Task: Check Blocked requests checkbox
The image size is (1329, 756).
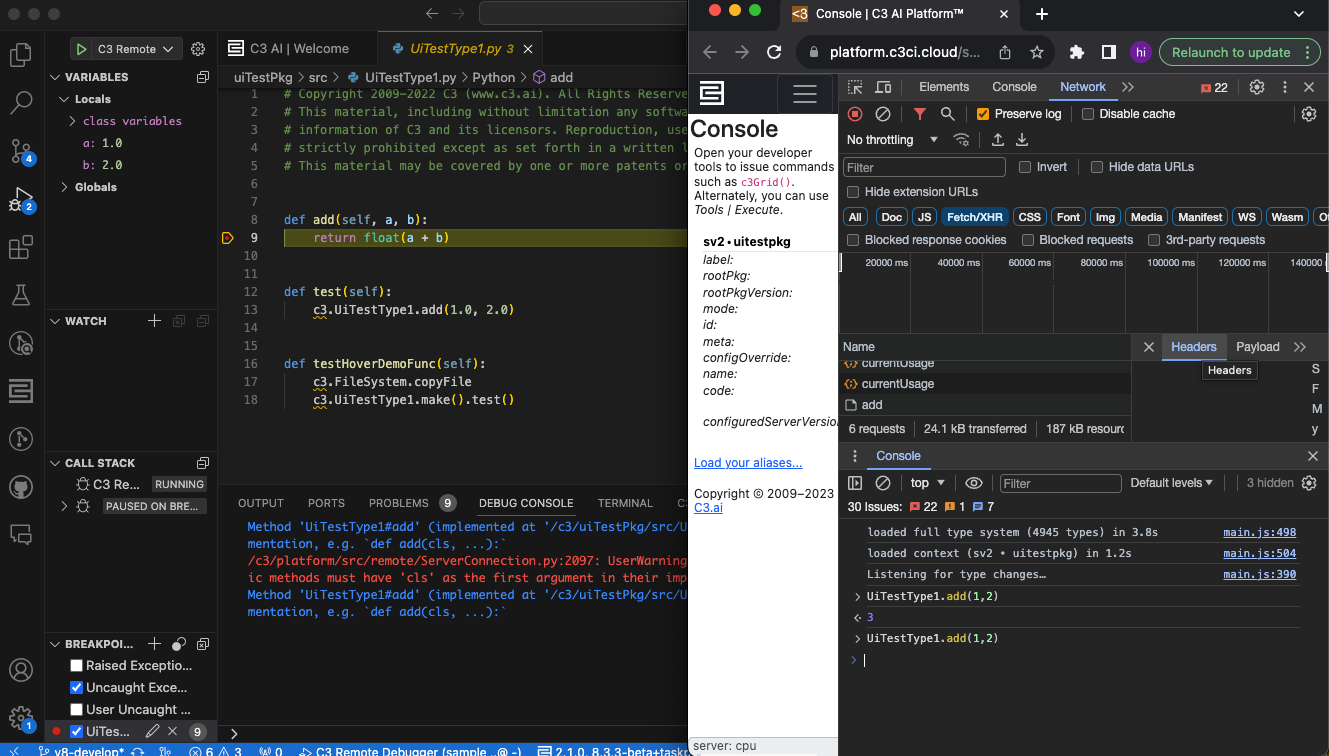Action: tap(1028, 240)
